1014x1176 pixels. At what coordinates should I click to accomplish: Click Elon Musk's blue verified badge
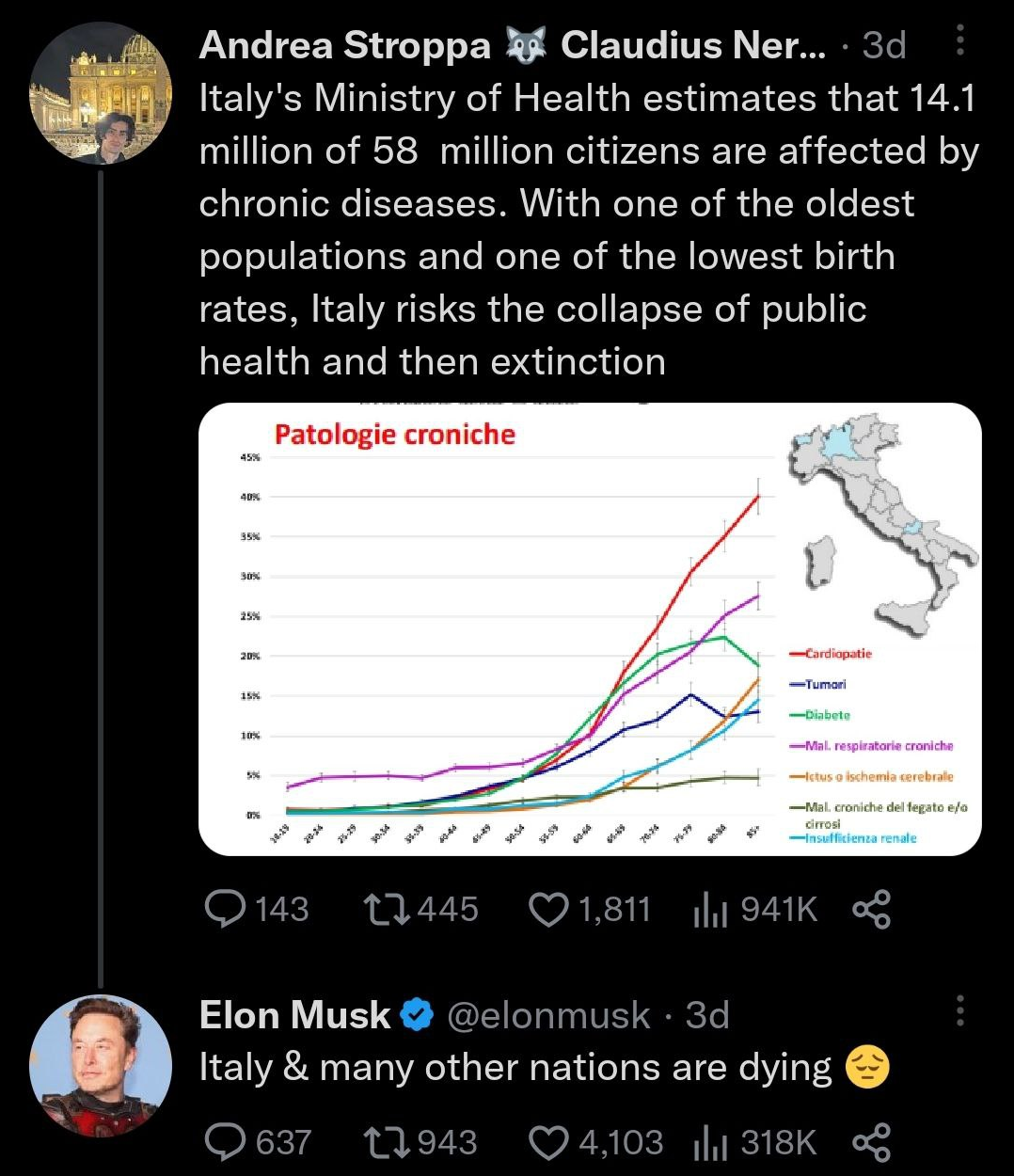[x=418, y=1015]
